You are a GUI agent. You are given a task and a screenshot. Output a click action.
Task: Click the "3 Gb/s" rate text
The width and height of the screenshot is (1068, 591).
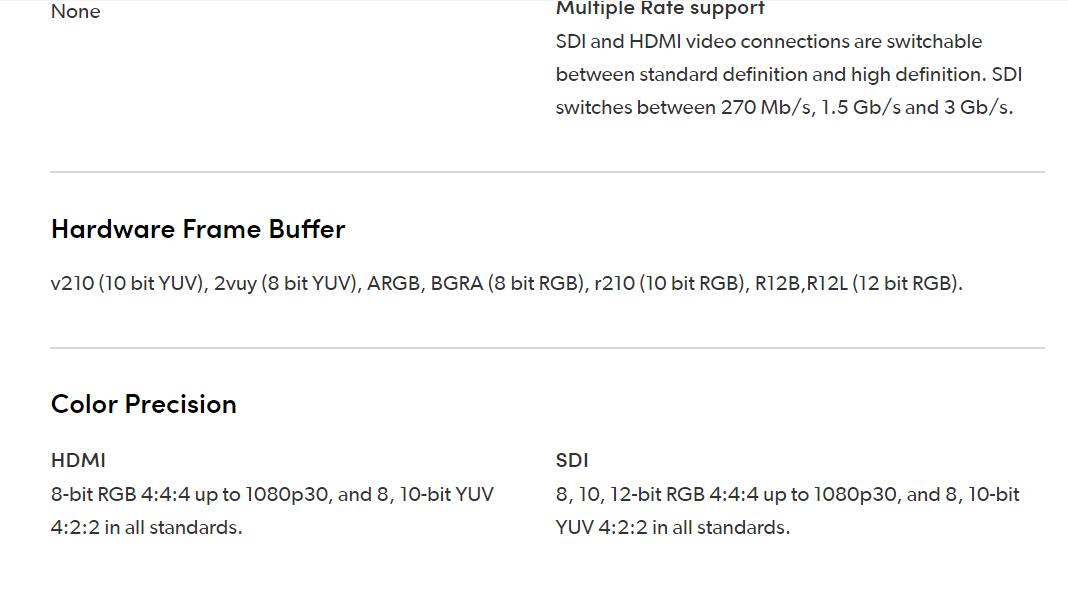[x=976, y=107]
